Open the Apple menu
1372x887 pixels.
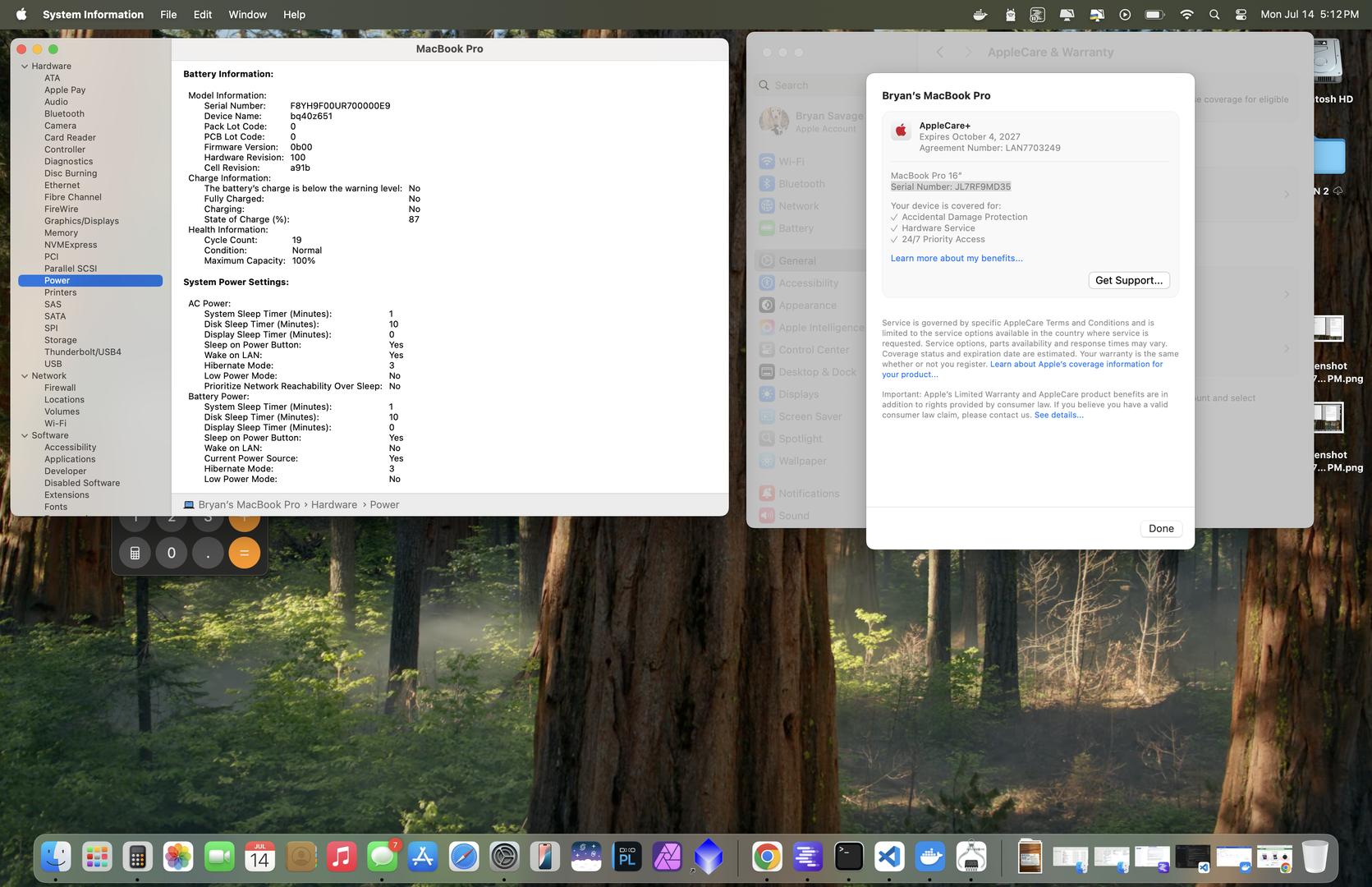[x=21, y=14]
